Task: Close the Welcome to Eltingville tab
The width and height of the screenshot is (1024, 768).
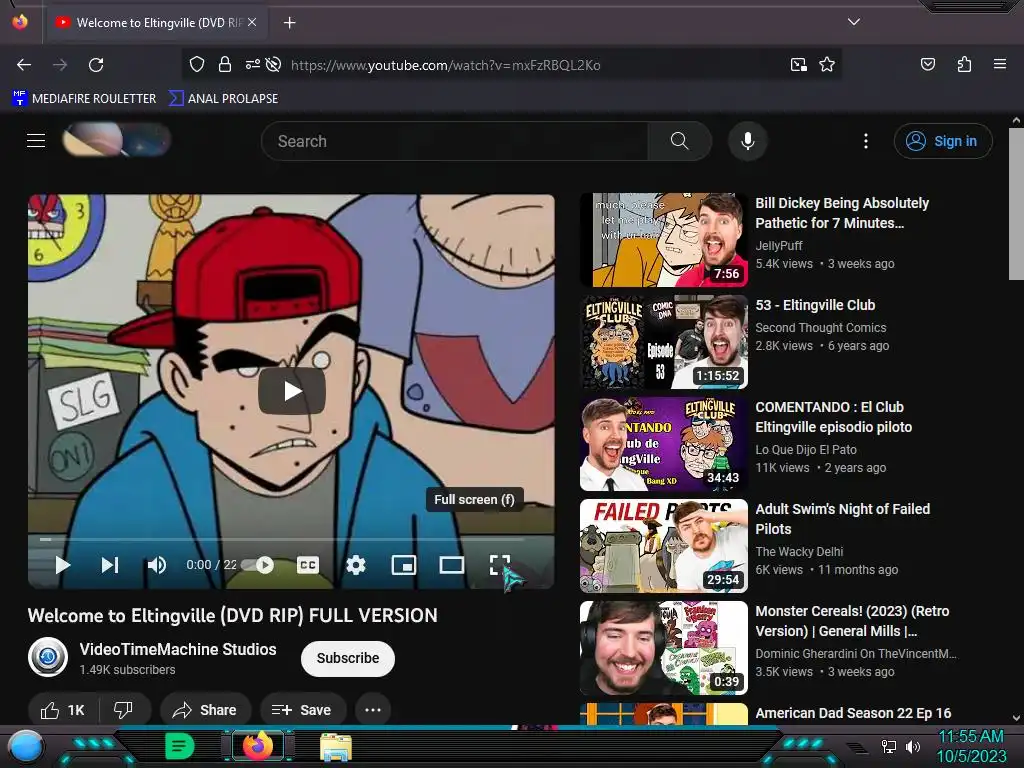Action: click(x=252, y=22)
